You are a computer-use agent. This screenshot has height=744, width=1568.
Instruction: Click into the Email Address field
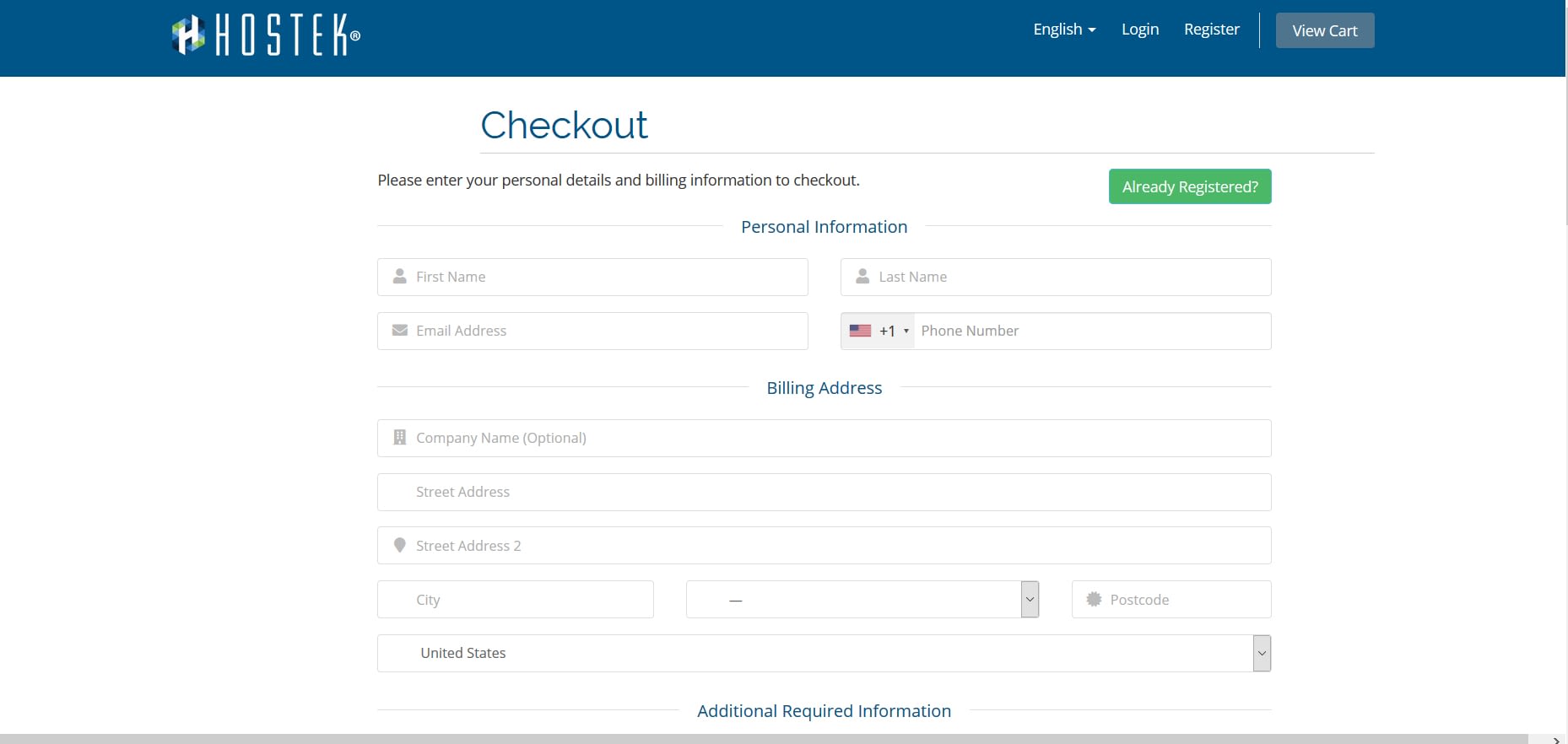(x=592, y=331)
